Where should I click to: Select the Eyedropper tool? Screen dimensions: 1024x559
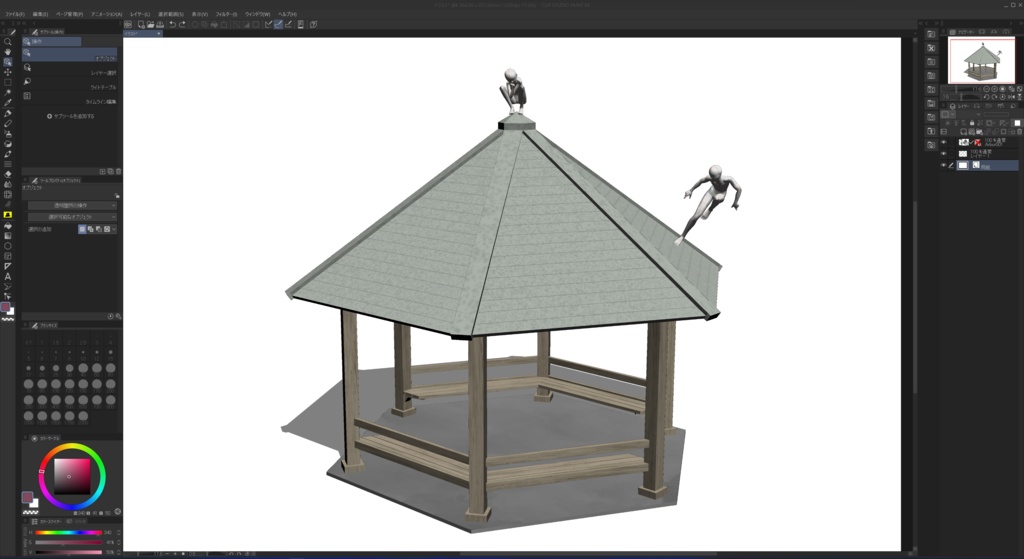(8, 103)
